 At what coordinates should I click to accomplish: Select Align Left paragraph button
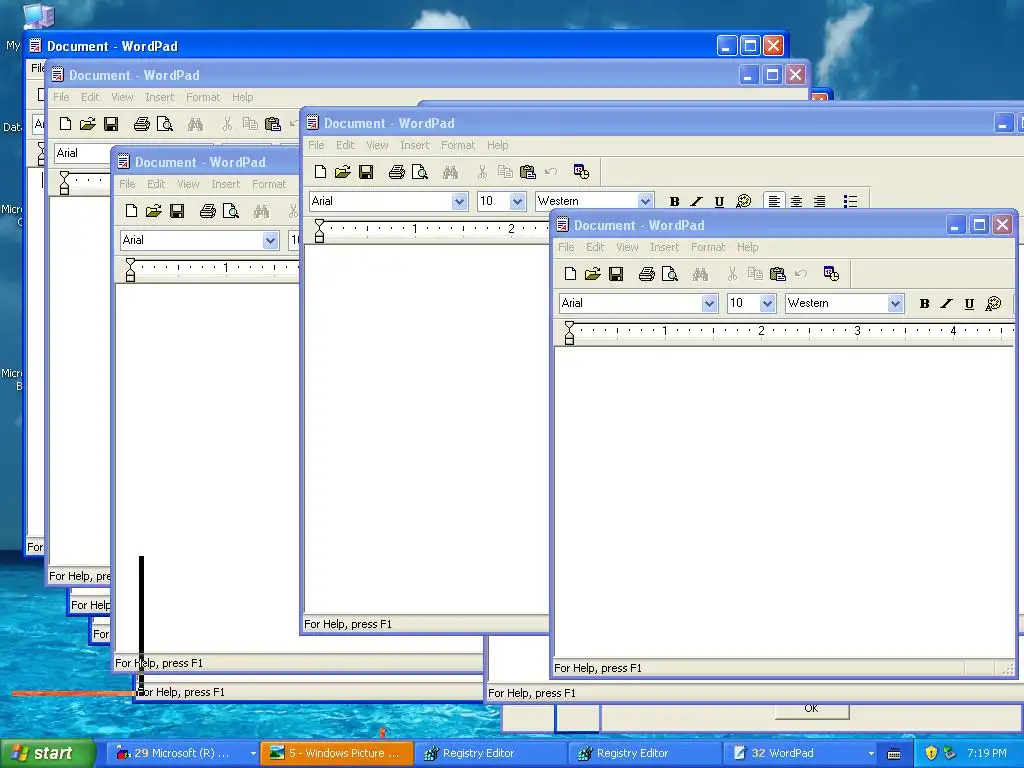(x=774, y=201)
